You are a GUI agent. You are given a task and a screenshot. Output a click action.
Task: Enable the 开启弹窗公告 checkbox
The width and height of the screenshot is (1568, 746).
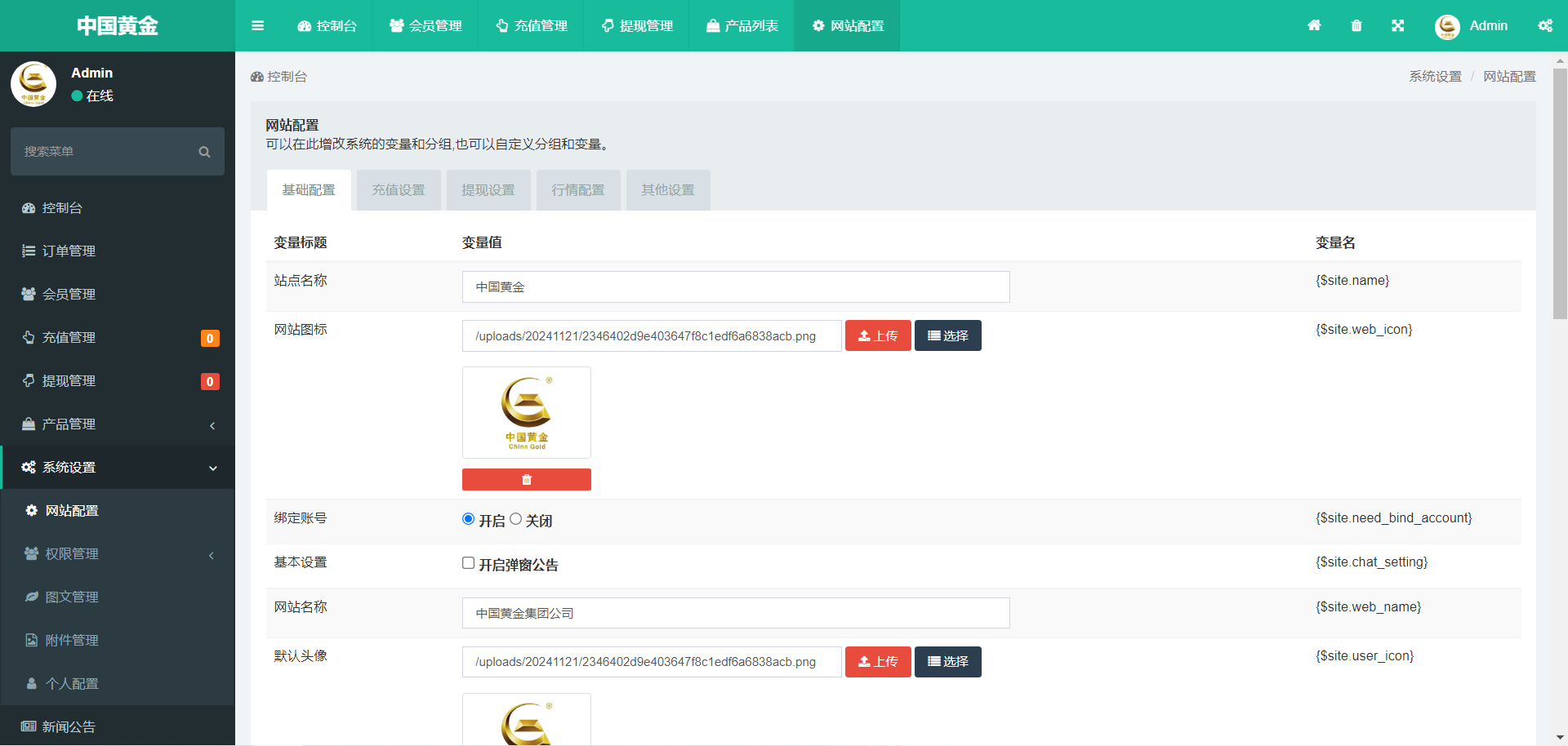pos(469,563)
